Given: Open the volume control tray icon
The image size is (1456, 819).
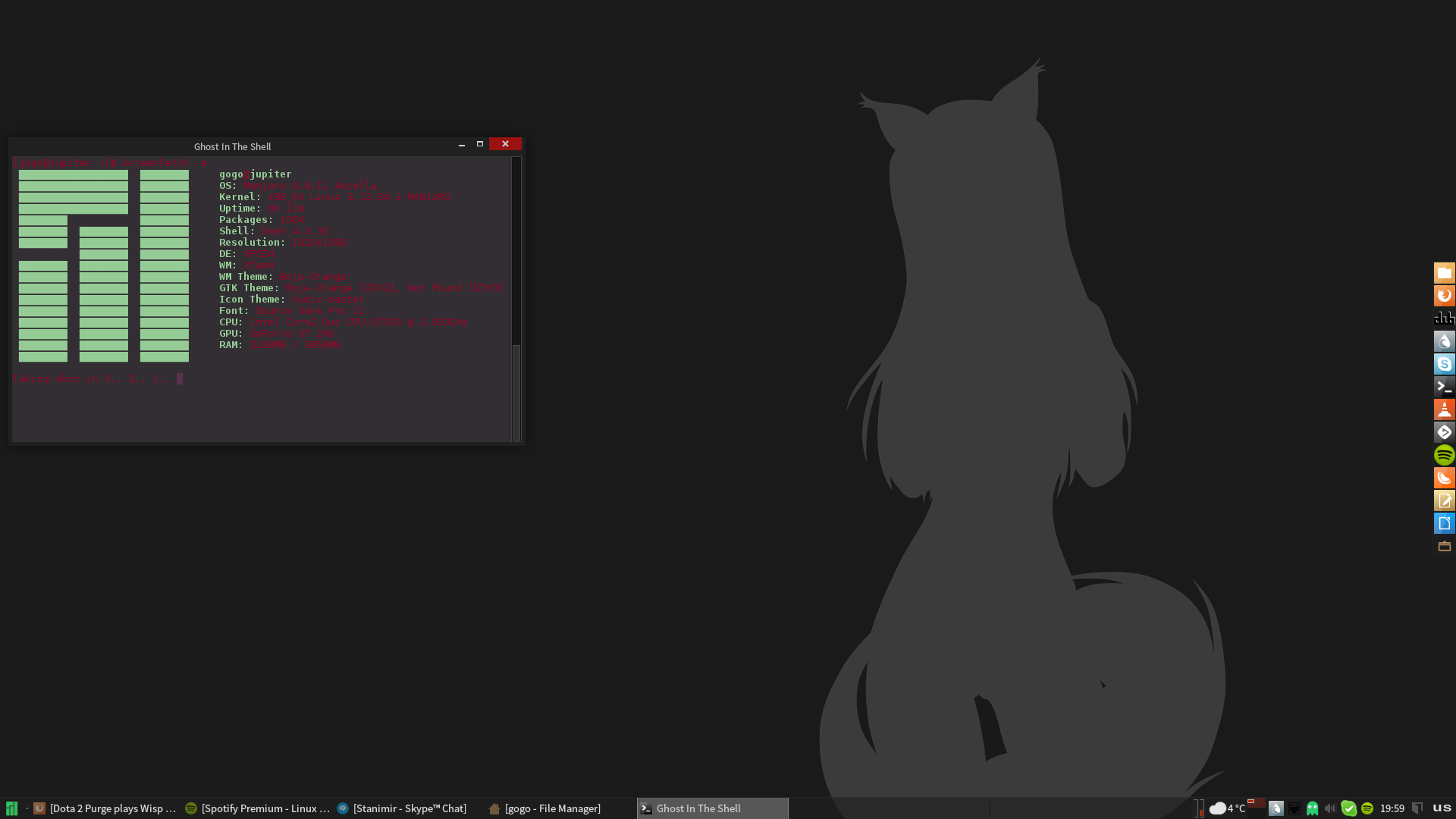Looking at the screenshot, I should click(1330, 808).
